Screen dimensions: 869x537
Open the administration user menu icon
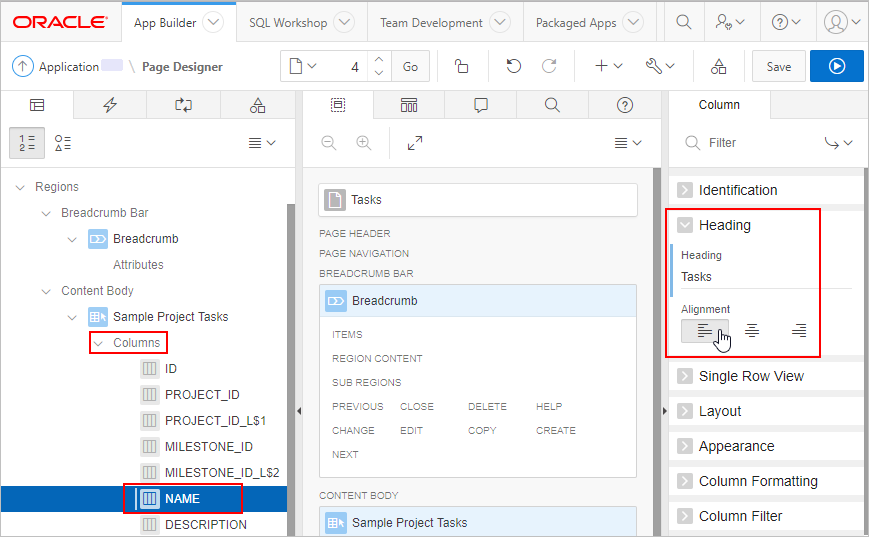(729, 22)
